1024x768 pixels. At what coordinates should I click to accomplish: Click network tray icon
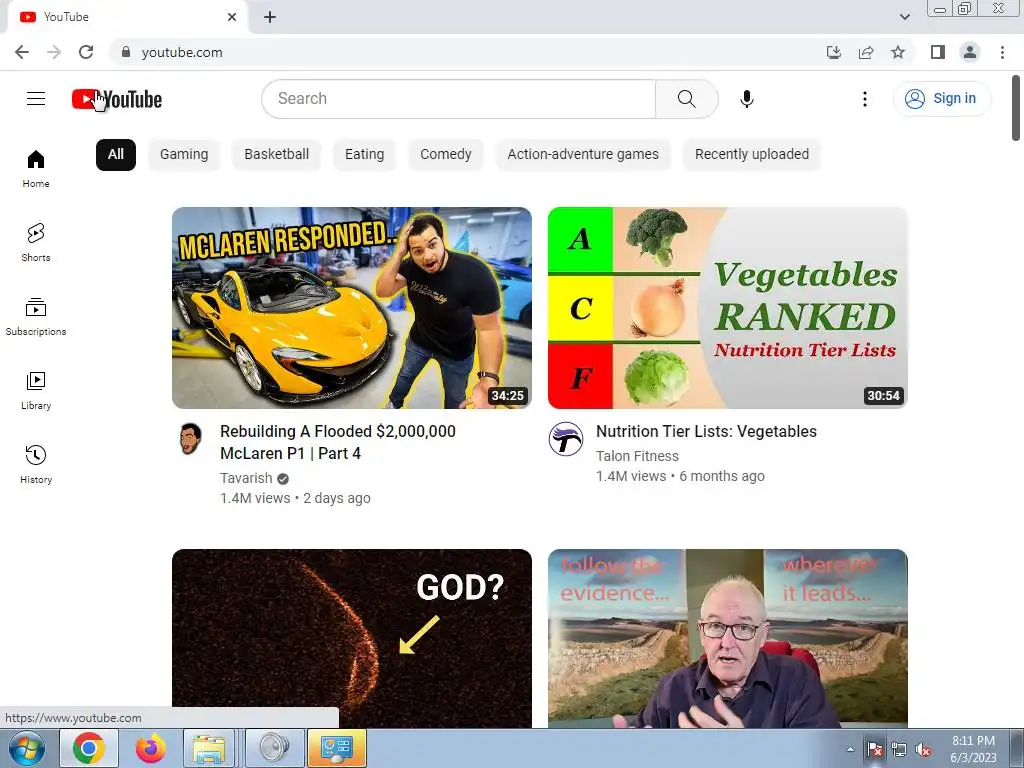[x=899, y=750]
